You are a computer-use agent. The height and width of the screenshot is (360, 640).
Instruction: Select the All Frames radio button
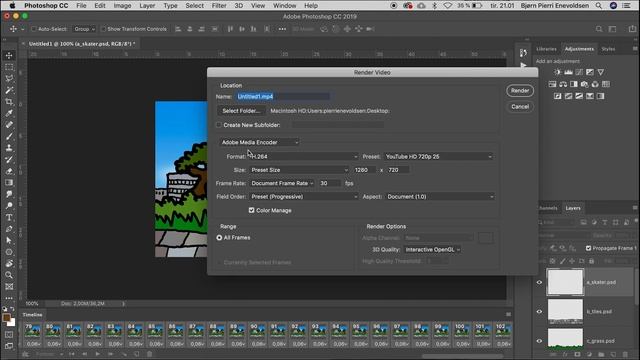pos(219,238)
